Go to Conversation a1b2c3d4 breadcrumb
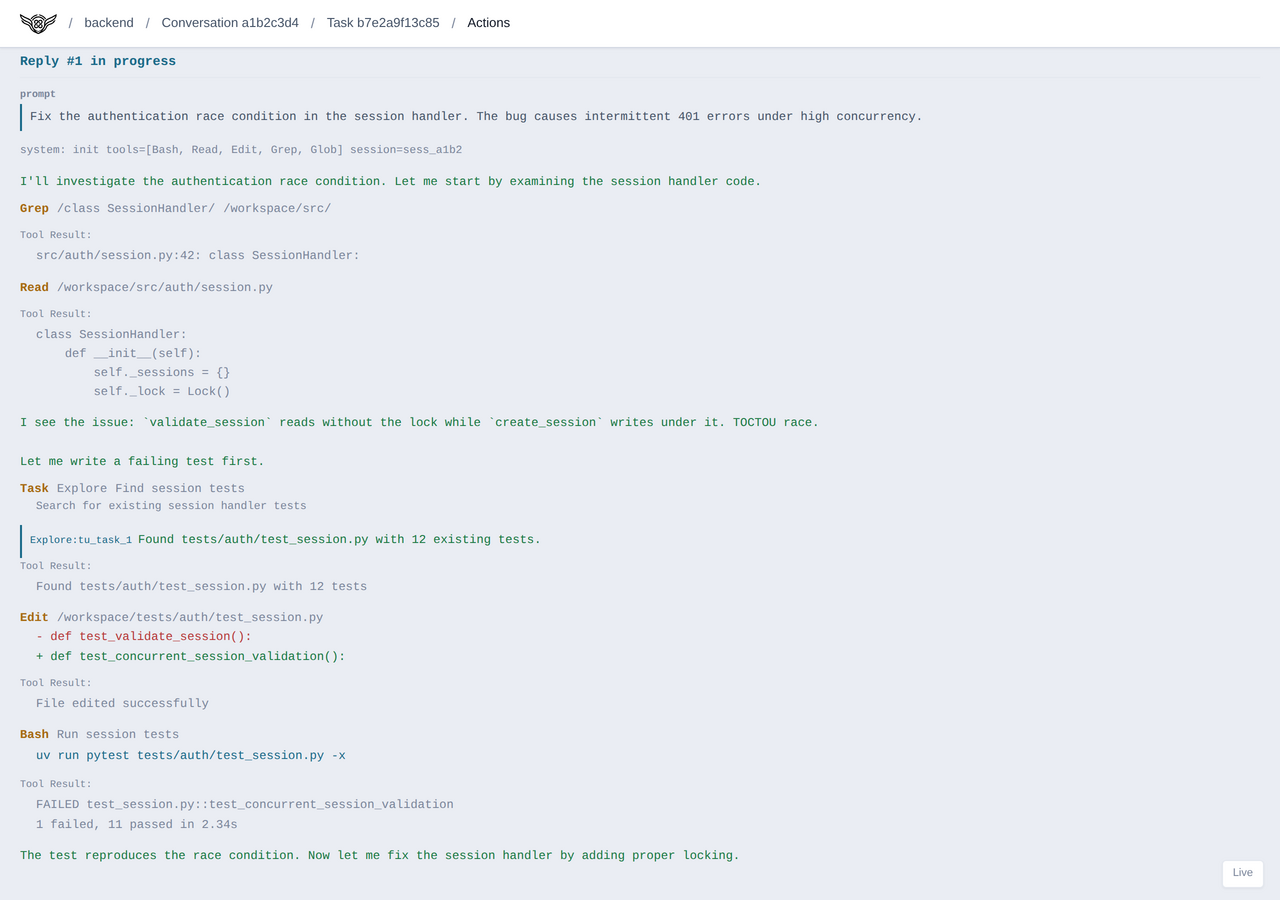The width and height of the screenshot is (1280, 900). 230,23
